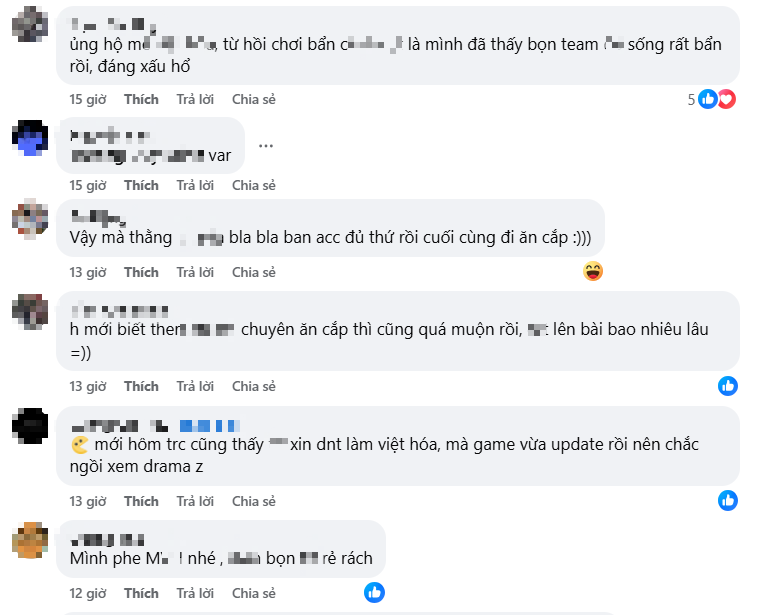This screenshot has width=764, height=615.
Task: Click the laughing emoji reaction under the 'ăn cắp :)))' comment
Action: coord(593,271)
